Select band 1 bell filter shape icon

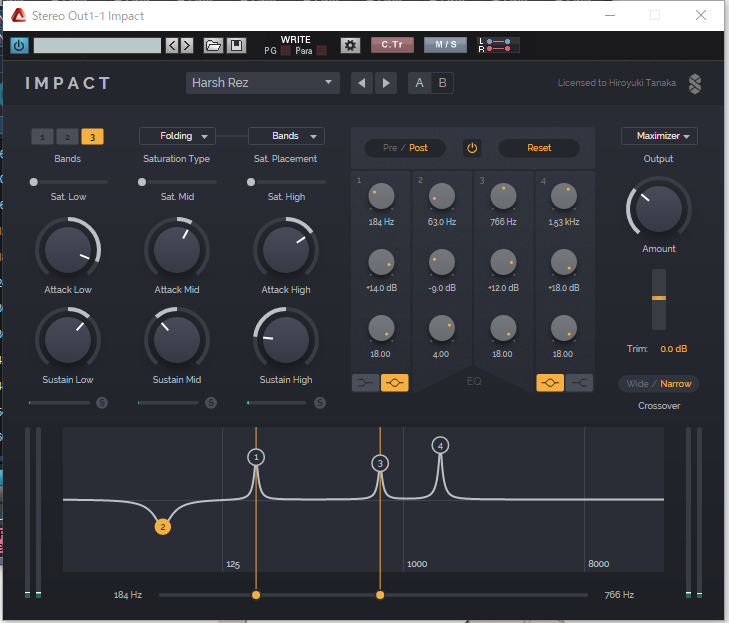(x=394, y=383)
